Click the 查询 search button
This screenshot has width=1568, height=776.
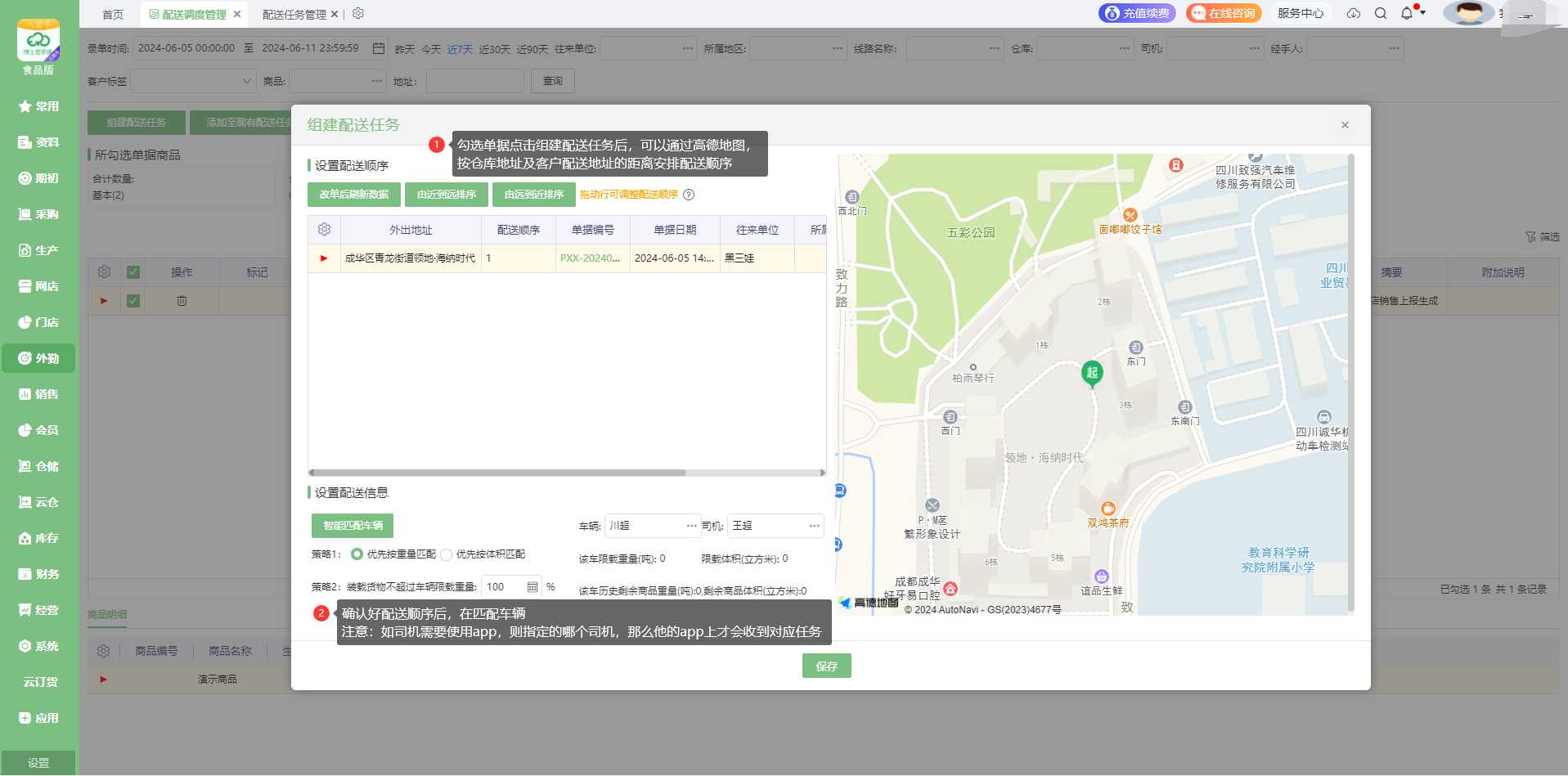pyautogui.click(x=553, y=81)
